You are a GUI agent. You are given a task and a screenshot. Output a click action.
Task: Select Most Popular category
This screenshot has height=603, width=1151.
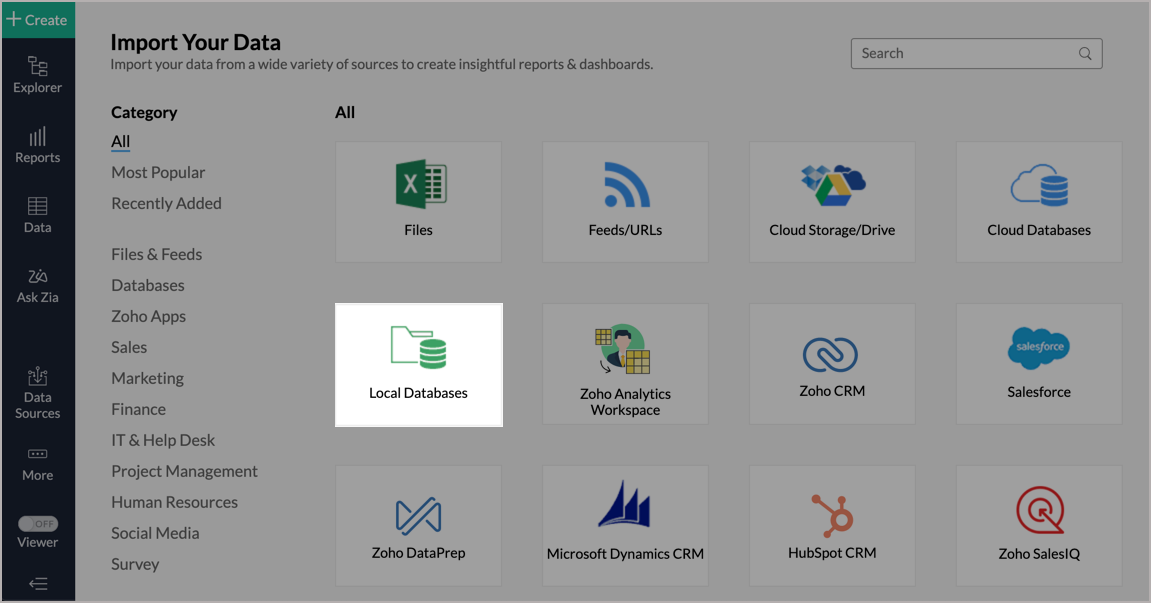[158, 173]
